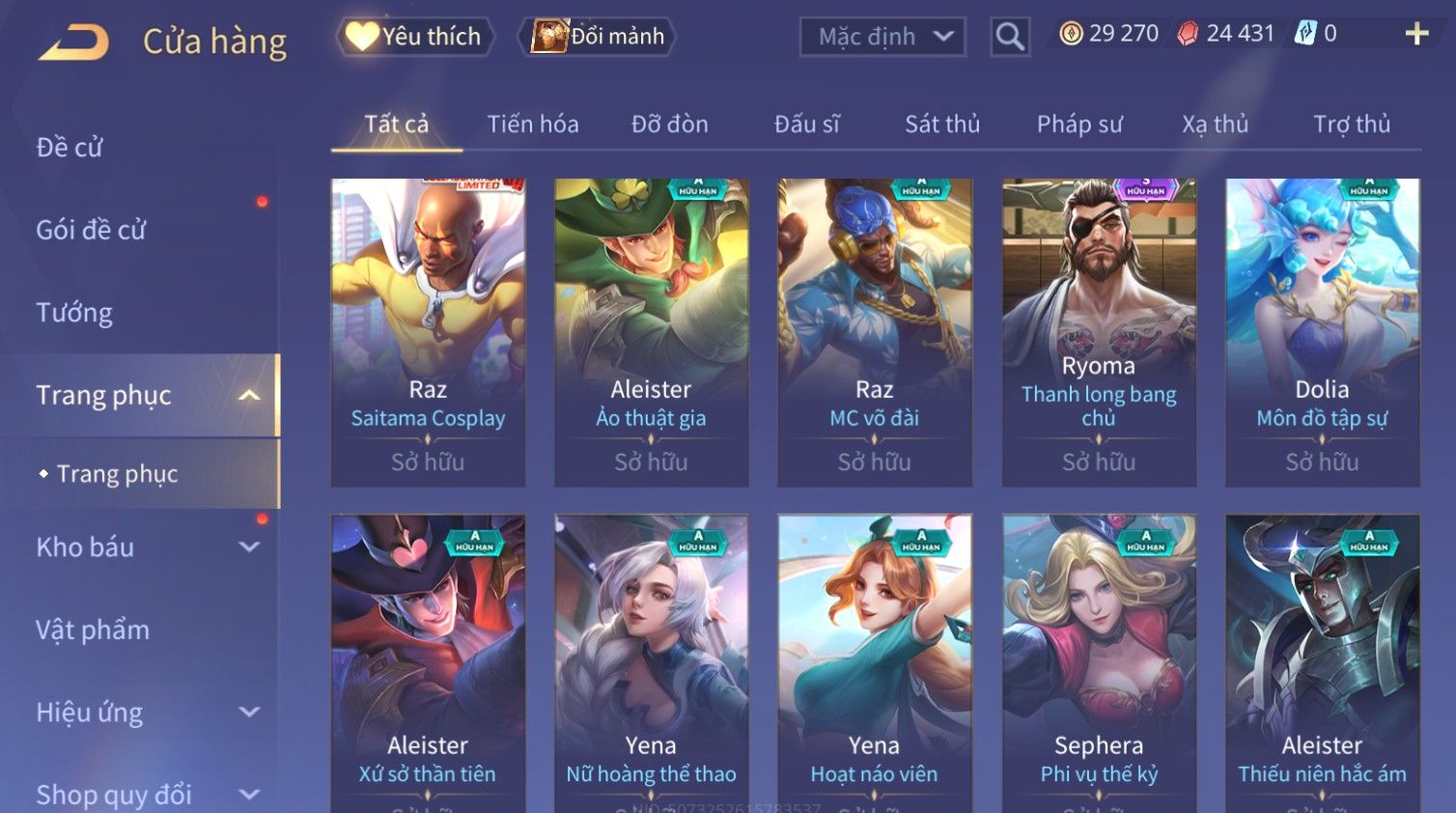Click the blue voucher currency icon
This screenshot has height=813, width=1456.
1305,34
